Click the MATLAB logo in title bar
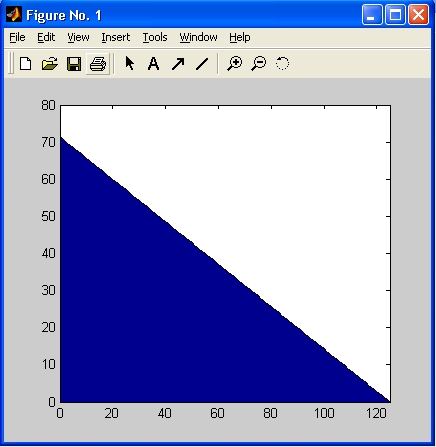Viewport: 436px width, 447px height. (x=14, y=15)
